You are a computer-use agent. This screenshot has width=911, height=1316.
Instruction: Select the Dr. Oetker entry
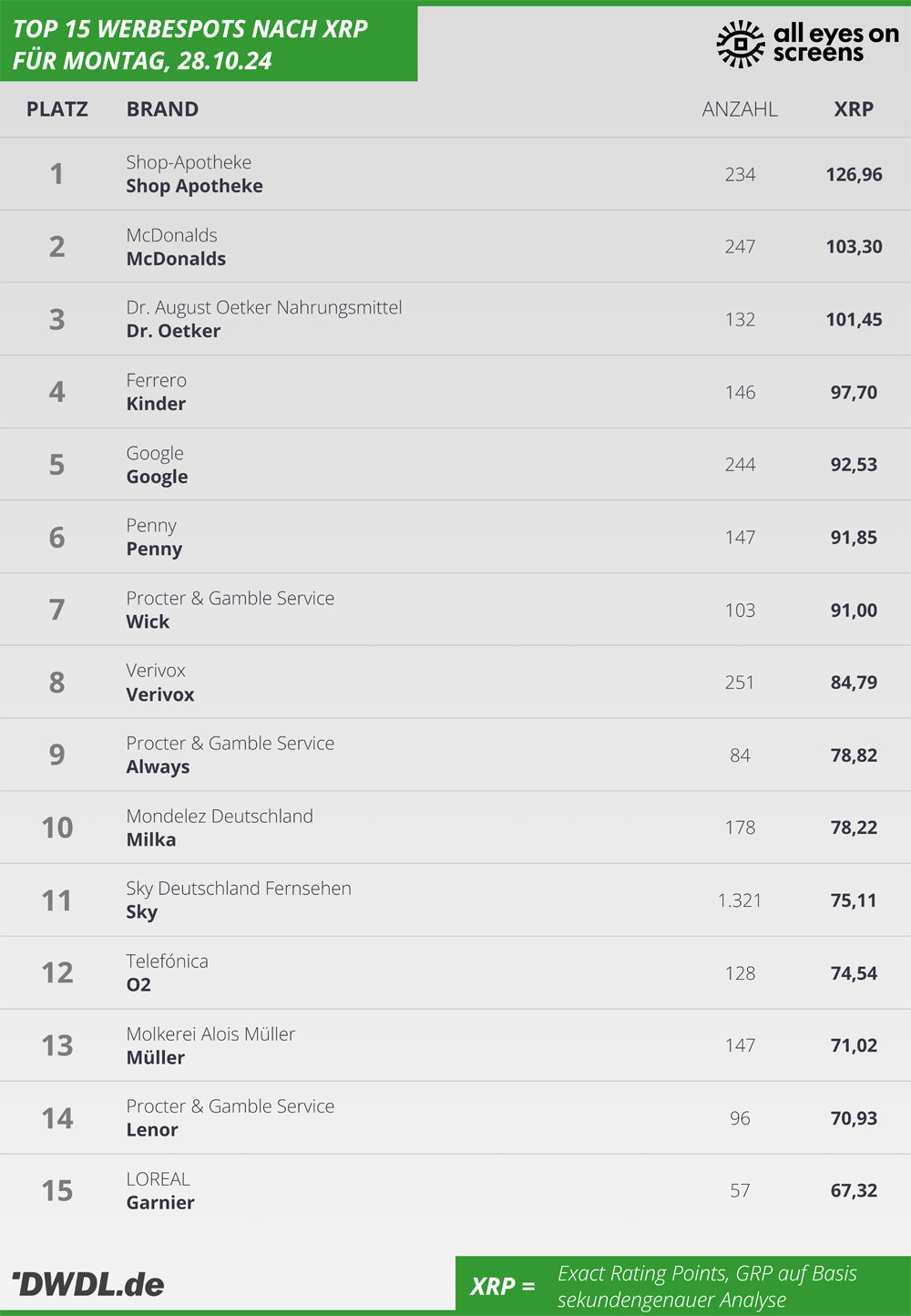[173, 331]
